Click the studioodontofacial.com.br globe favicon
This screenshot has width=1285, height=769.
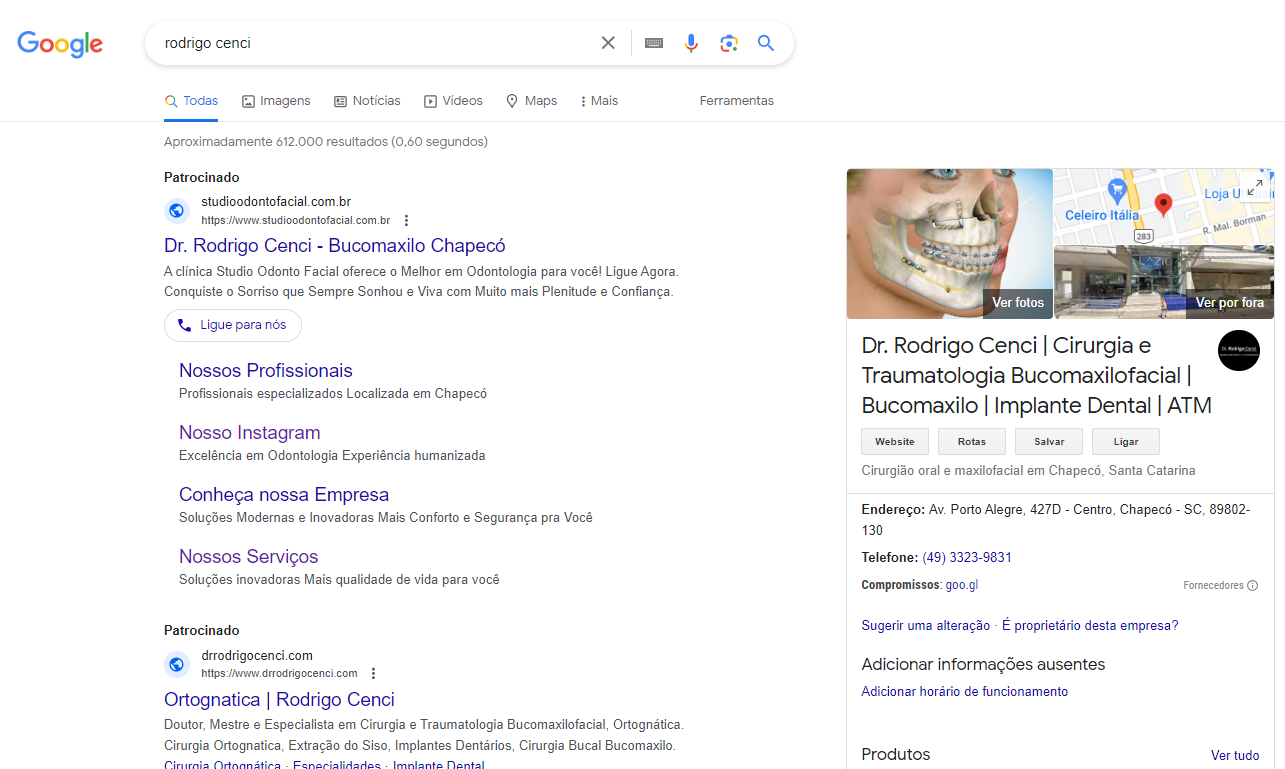click(x=177, y=210)
